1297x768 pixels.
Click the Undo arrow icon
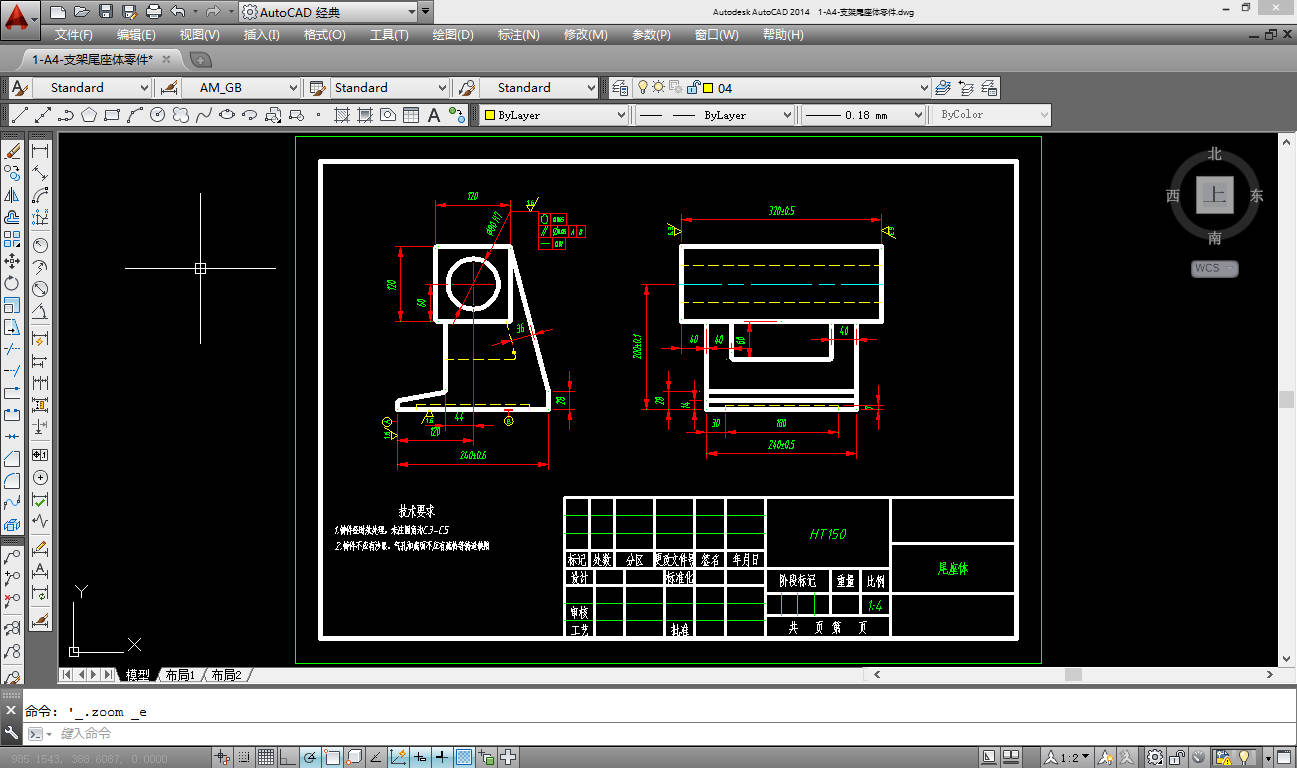click(x=178, y=12)
